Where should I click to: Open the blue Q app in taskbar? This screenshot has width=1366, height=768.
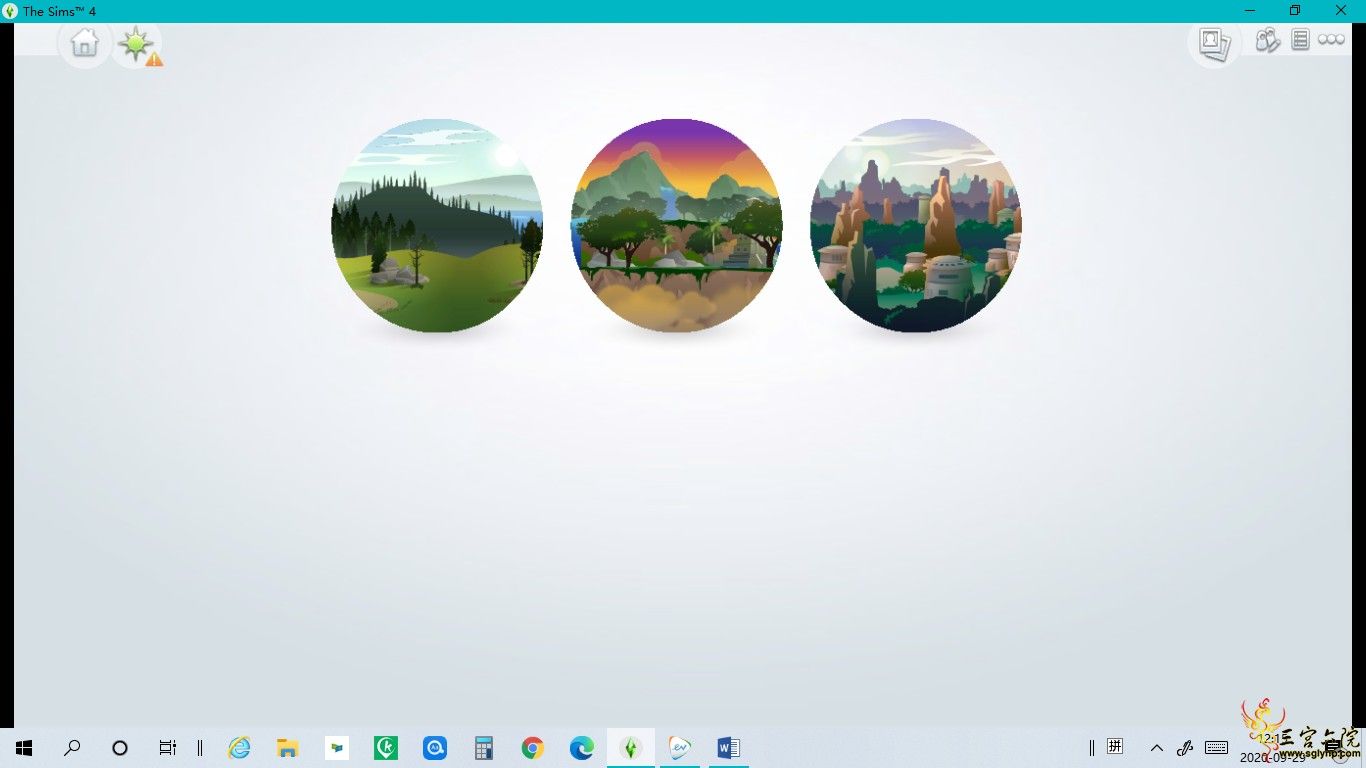pyautogui.click(x=435, y=748)
